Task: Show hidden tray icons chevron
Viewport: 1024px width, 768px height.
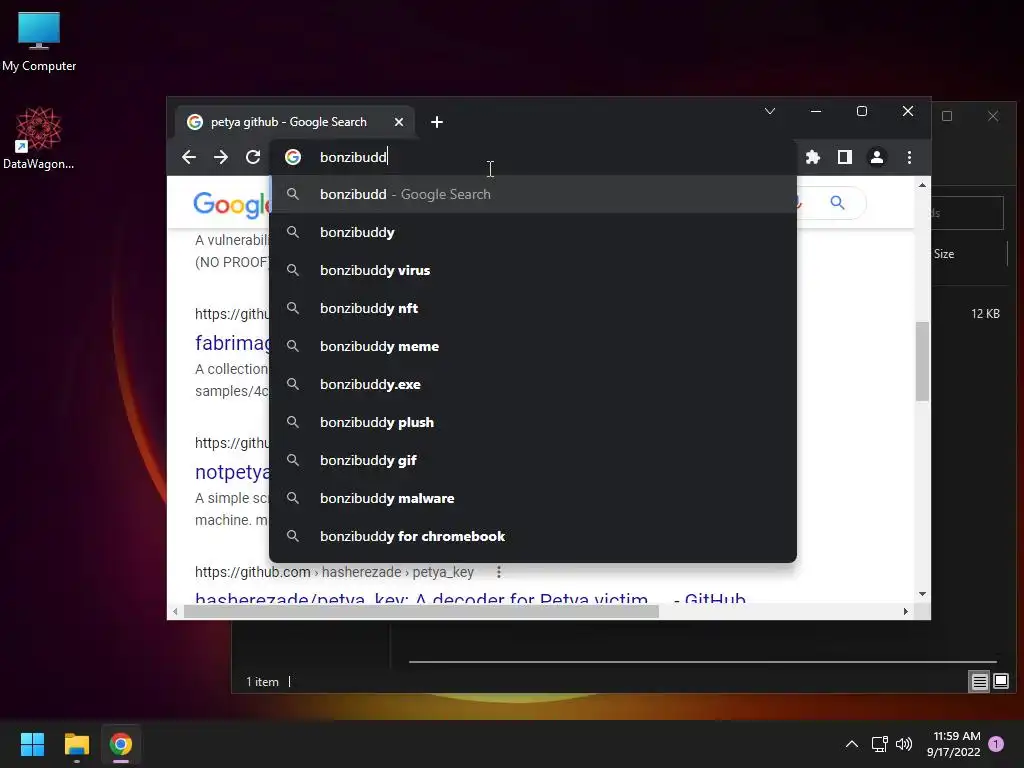Action: pos(852,744)
